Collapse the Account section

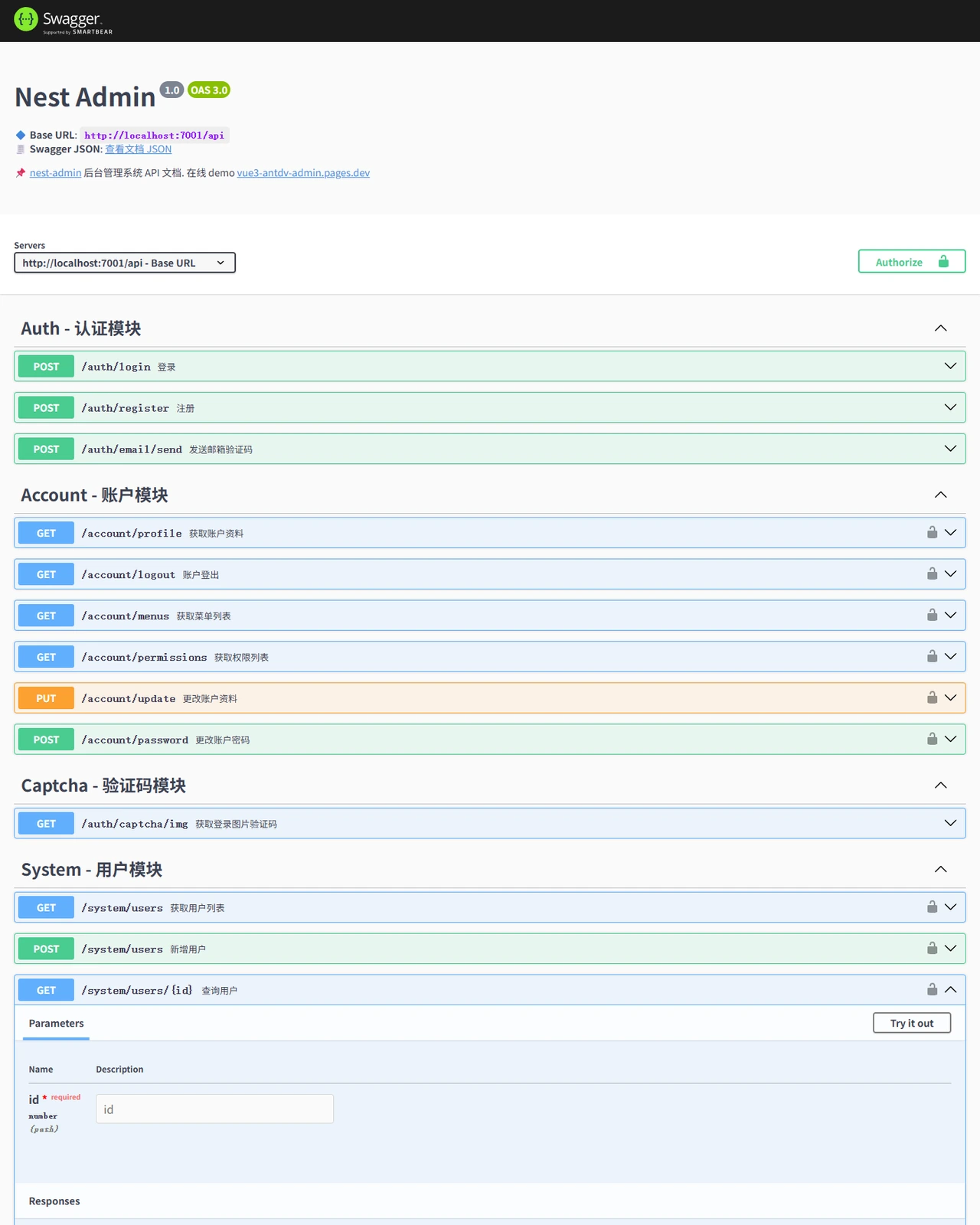click(x=941, y=495)
